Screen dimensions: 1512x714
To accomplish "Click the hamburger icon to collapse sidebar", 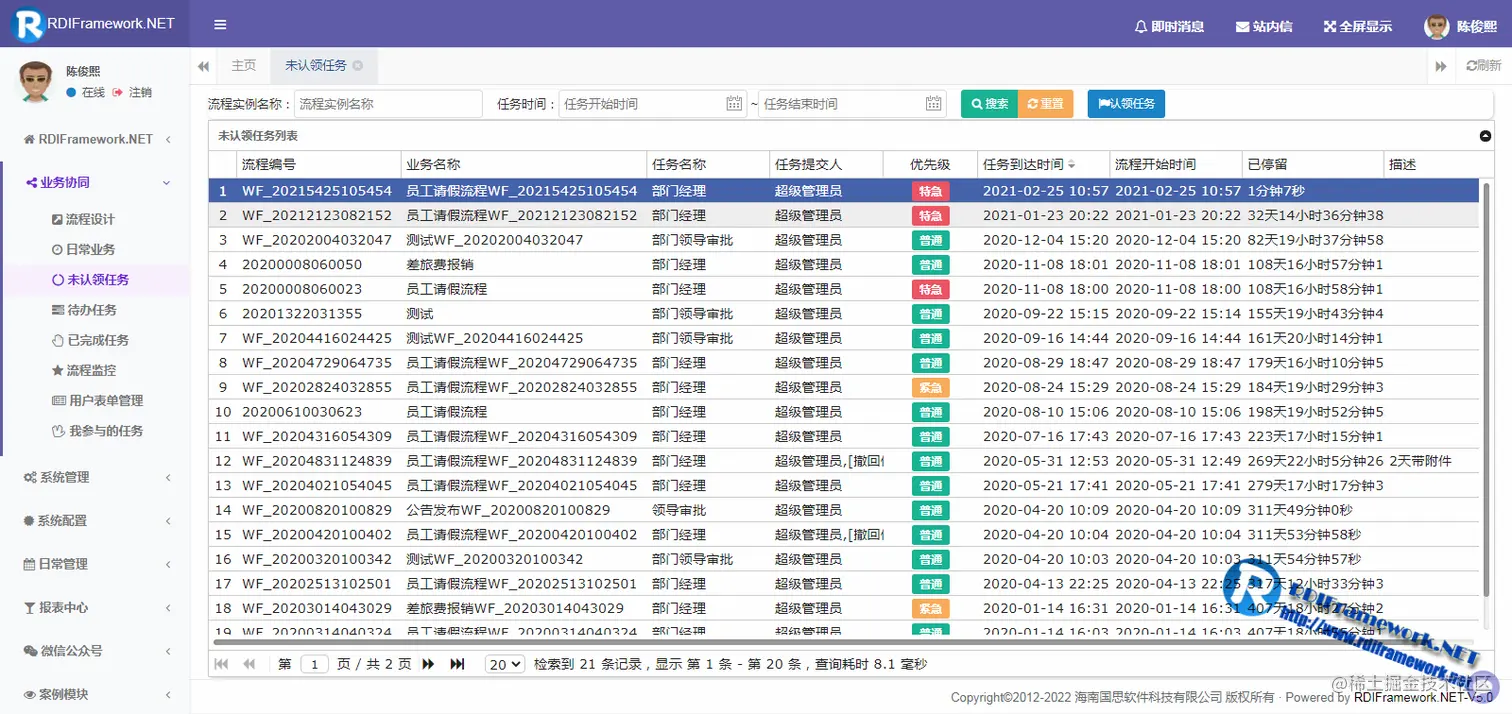I will (219, 25).
